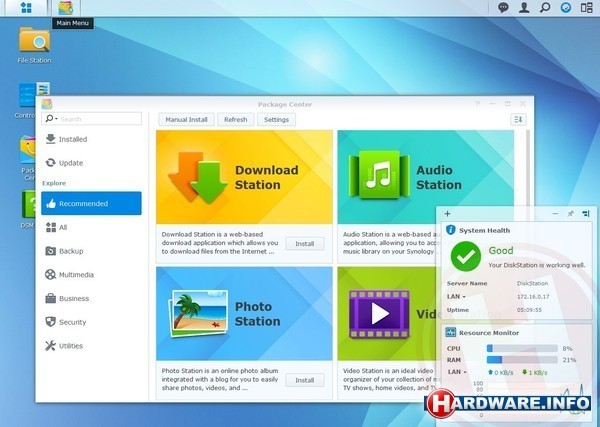Viewport: 600px width, 427px height.
Task: Click the RAM usage bar
Action: point(522,360)
